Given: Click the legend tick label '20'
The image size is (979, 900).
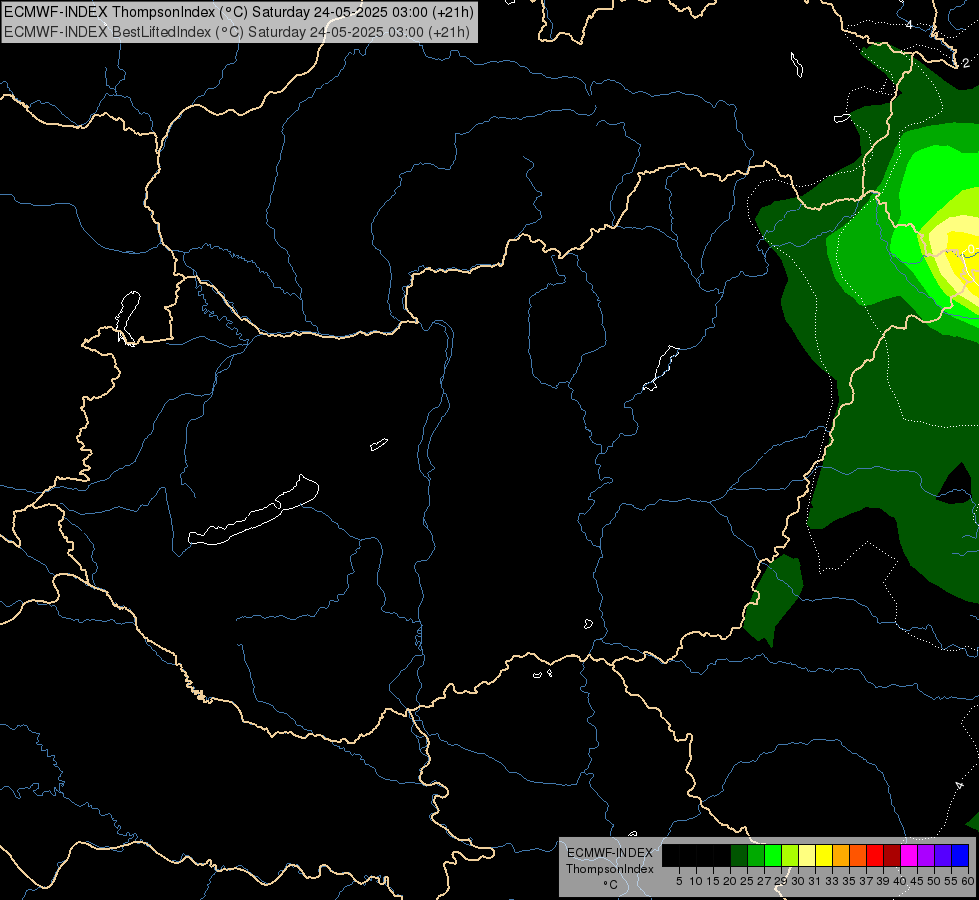Looking at the screenshot, I should 730,881.
